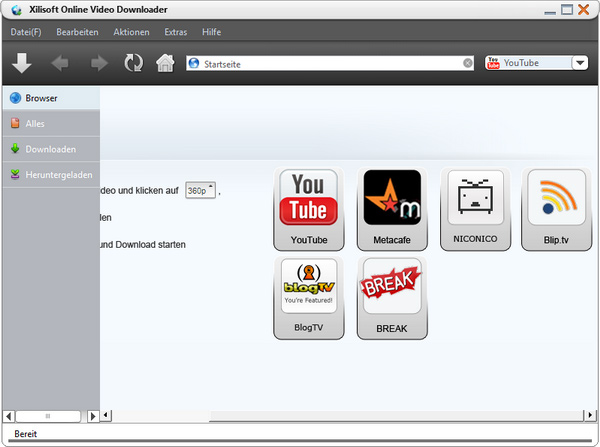Viewport: 600px width, 447px height.
Task: Open the Hilfe menu
Action: tap(212, 32)
